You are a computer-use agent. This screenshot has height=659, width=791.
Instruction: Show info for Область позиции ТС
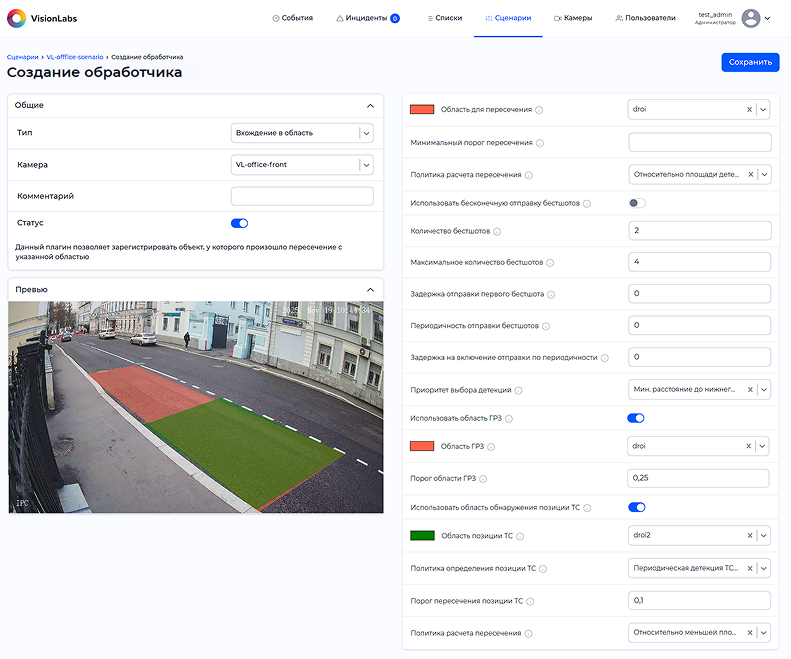[520, 536]
